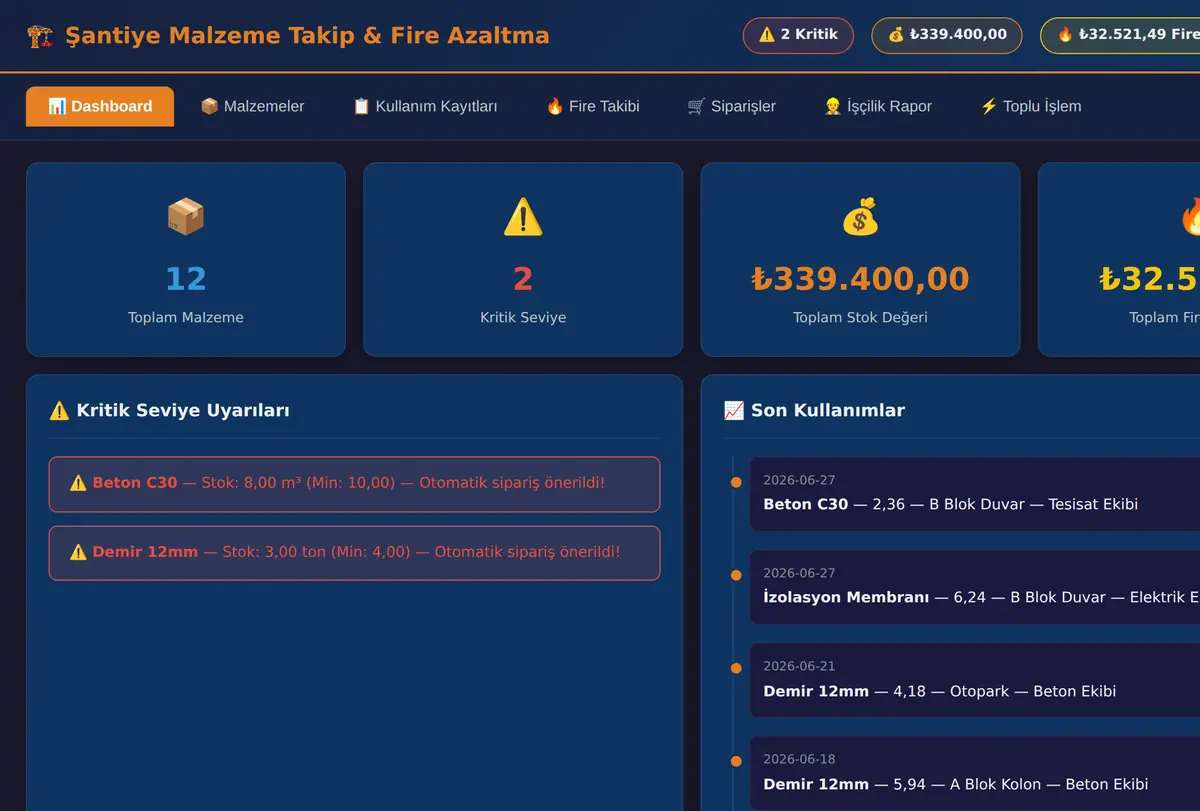Image resolution: width=1200 pixels, height=811 pixels.
Task: Click the Beton C30 critical stock alert
Action: [x=354, y=484]
